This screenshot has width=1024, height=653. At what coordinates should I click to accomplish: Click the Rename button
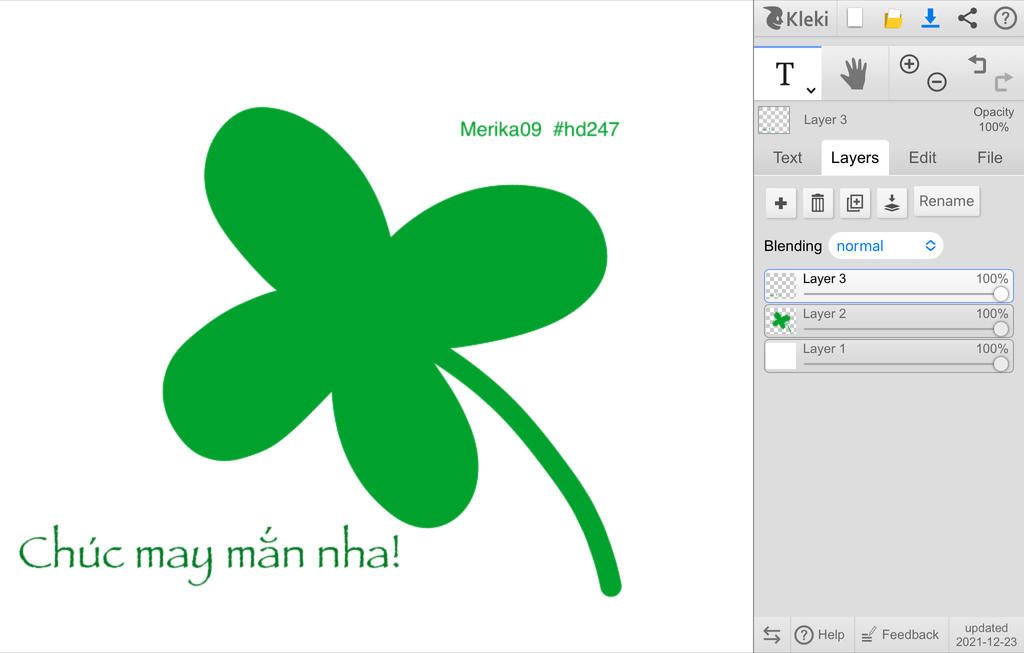[946, 201]
